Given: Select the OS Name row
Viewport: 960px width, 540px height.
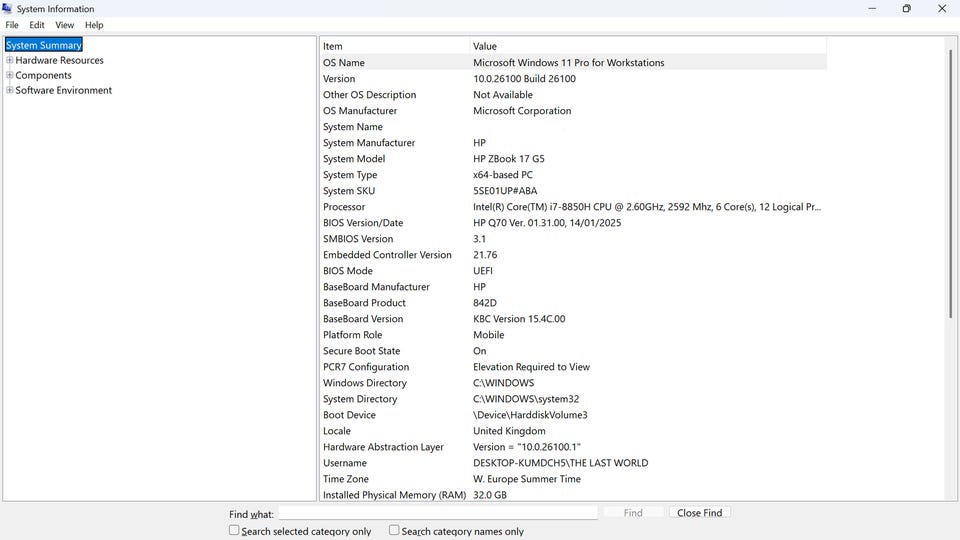Looking at the screenshot, I should click(573, 62).
